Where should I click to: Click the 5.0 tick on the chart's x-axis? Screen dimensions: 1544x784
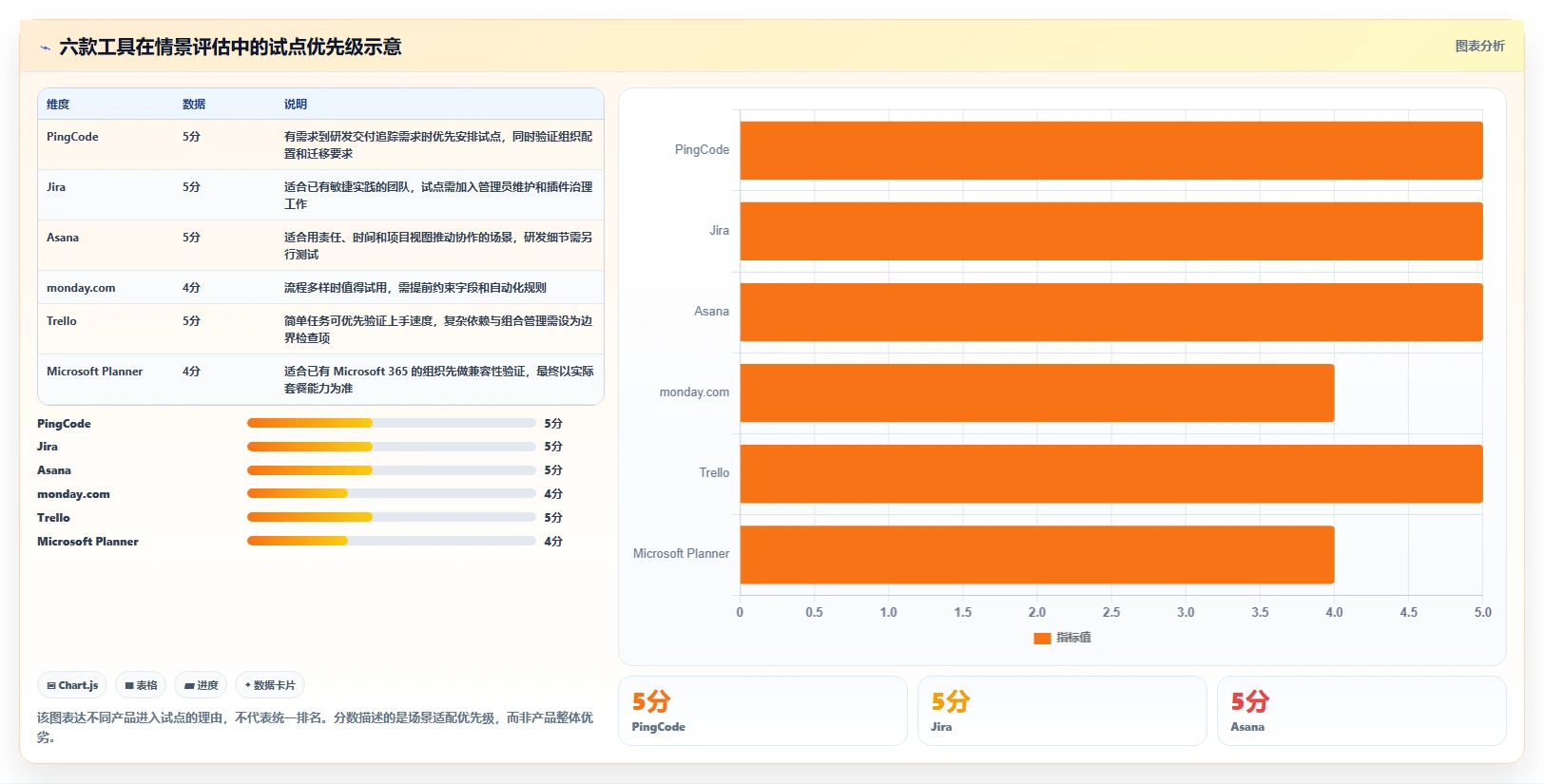pos(1483,613)
